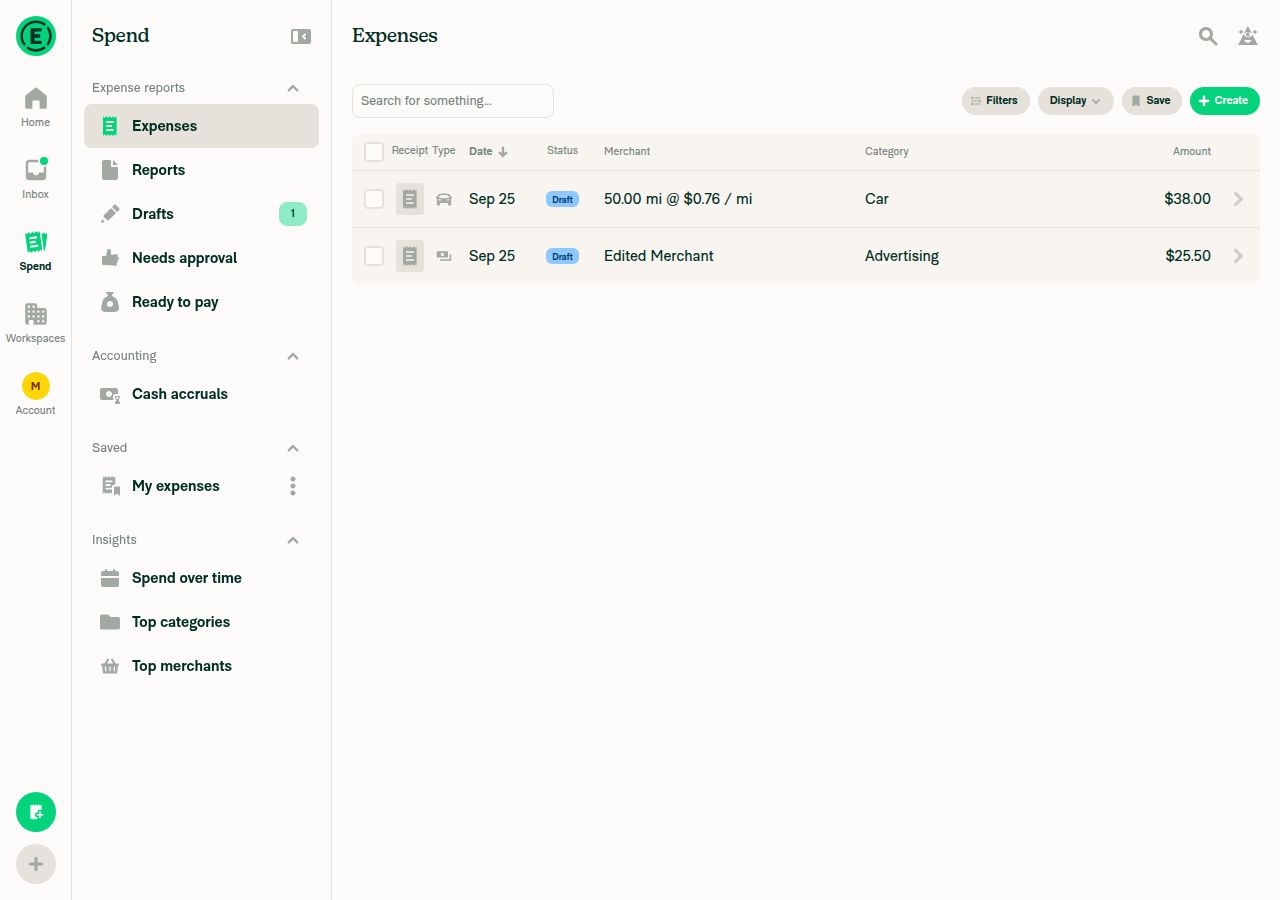Sort by the Amount column header
Viewport: 1280px width, 900px height.
point(1192,152)
